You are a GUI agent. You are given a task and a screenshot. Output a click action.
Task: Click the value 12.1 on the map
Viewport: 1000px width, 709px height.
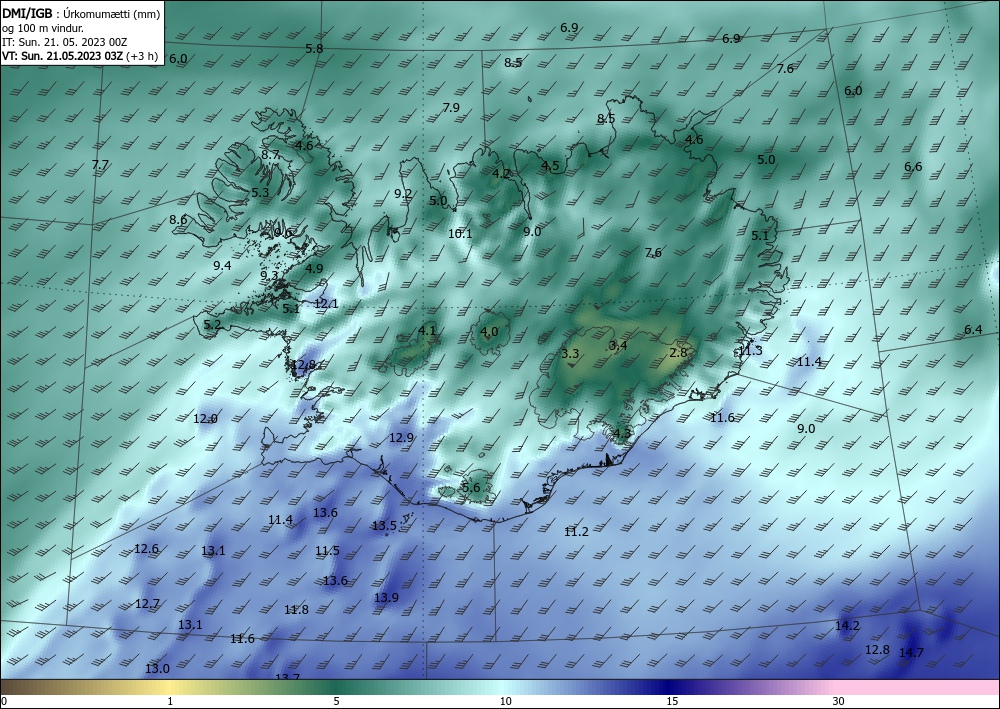click(326, 303)
